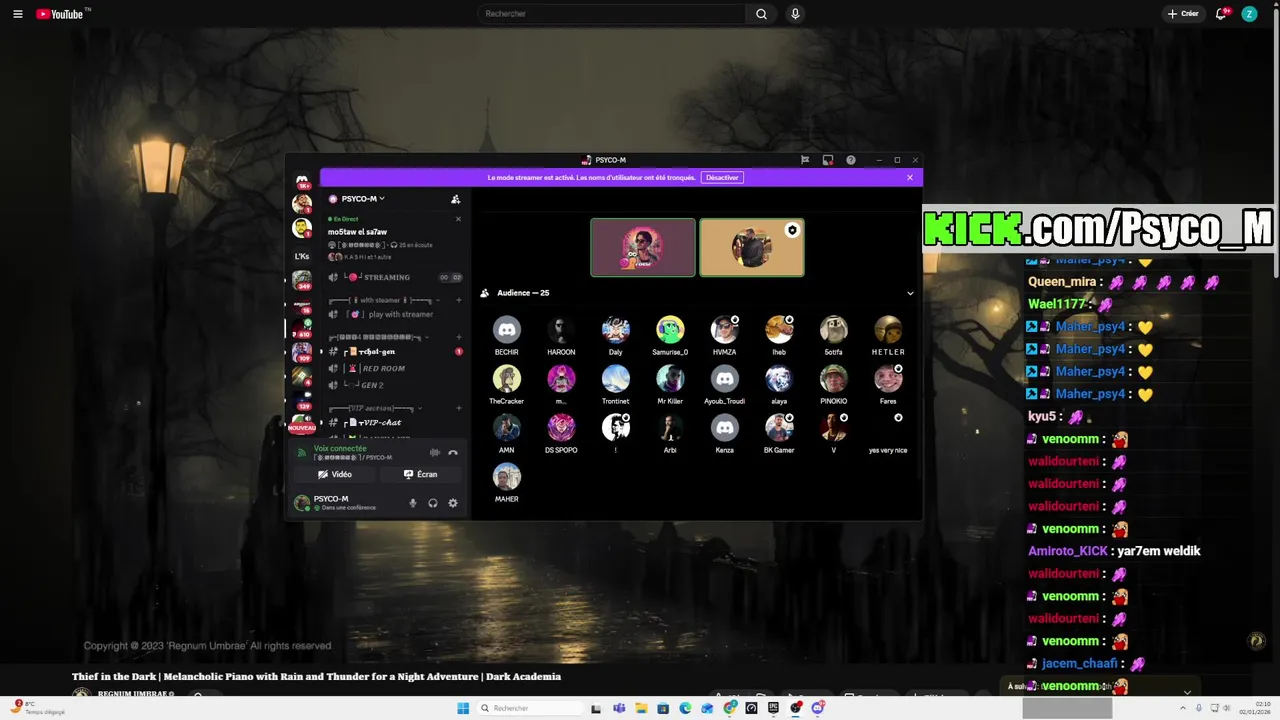Join the GEN 2 voice channel
The width and height of the screenshot is (1280, 720).
tap(394, 385)
